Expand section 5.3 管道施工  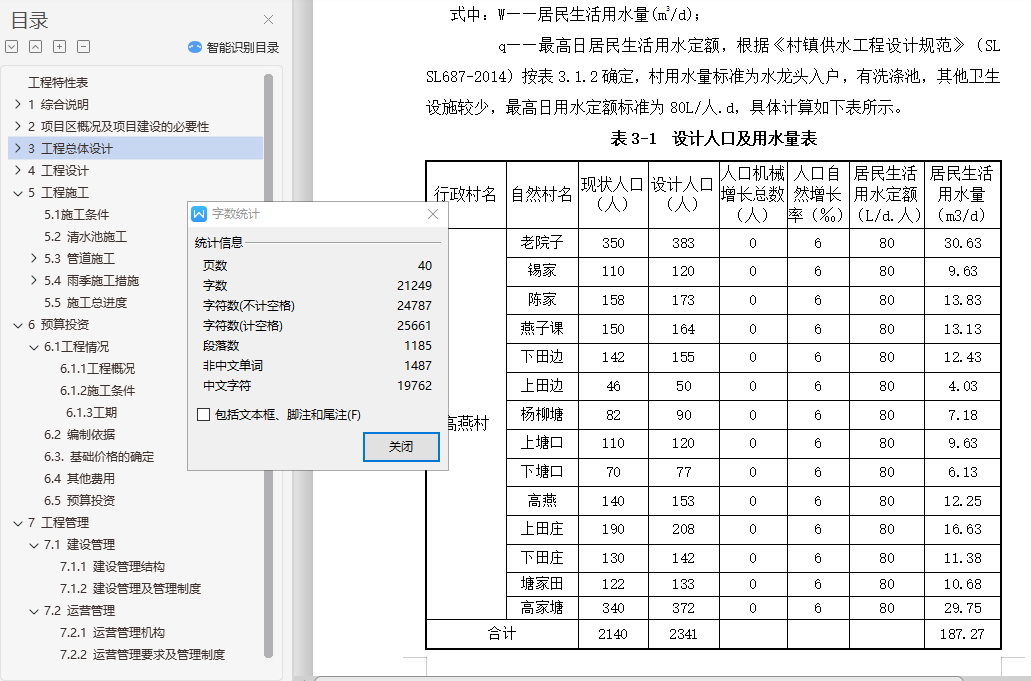tap(34, 258)
